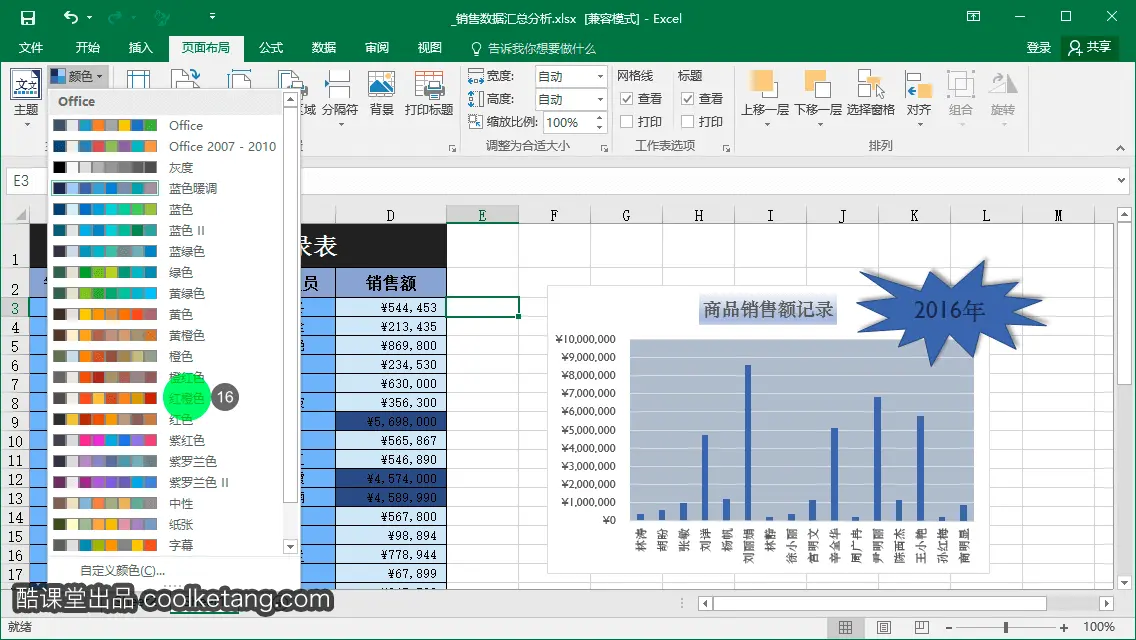
Task: Click the zoom slider handle
Action: pyautogui.click(x=1006, y=628)
